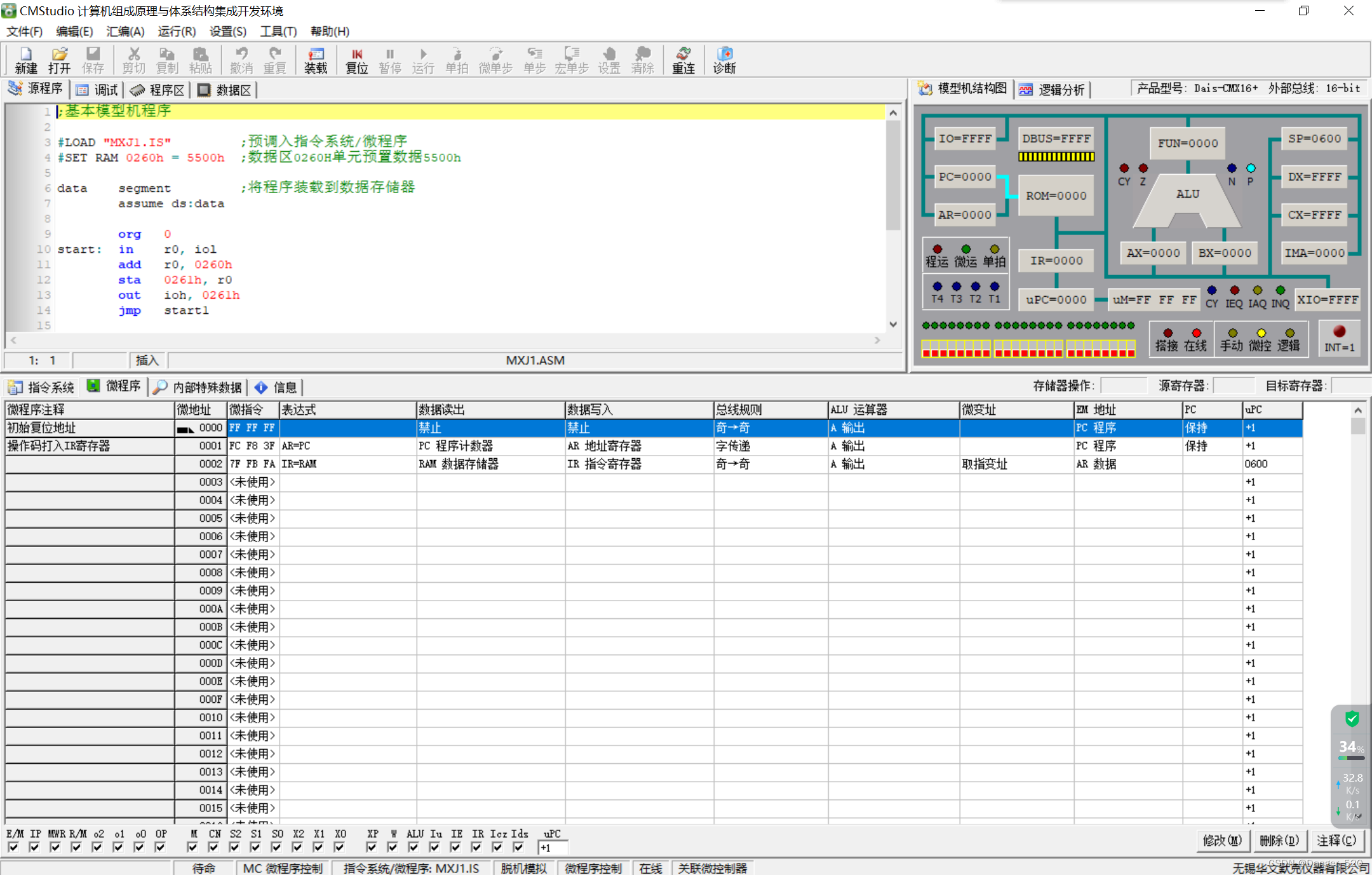
Task: Click the 新建 (new file) icon
Action: 25,60
